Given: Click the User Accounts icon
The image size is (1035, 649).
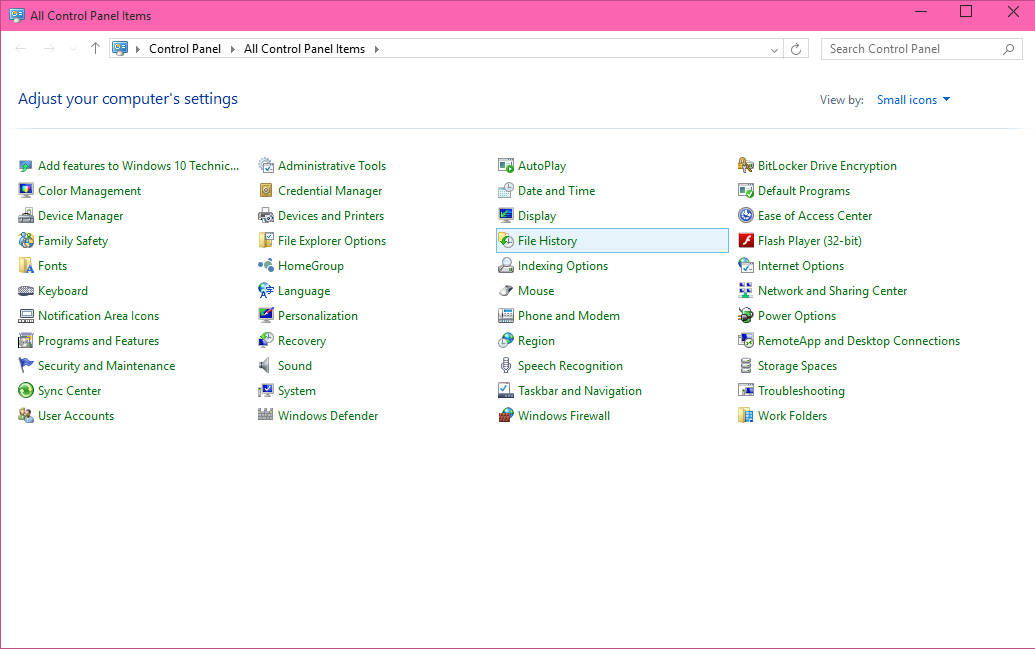Looking at the screenshot, I should click(26, 416).
